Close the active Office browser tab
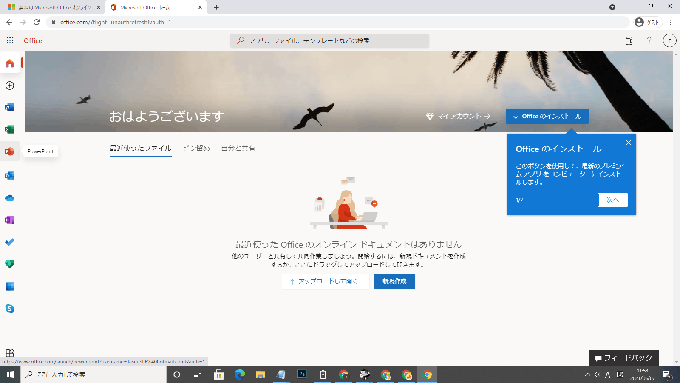 pos(200,7)
